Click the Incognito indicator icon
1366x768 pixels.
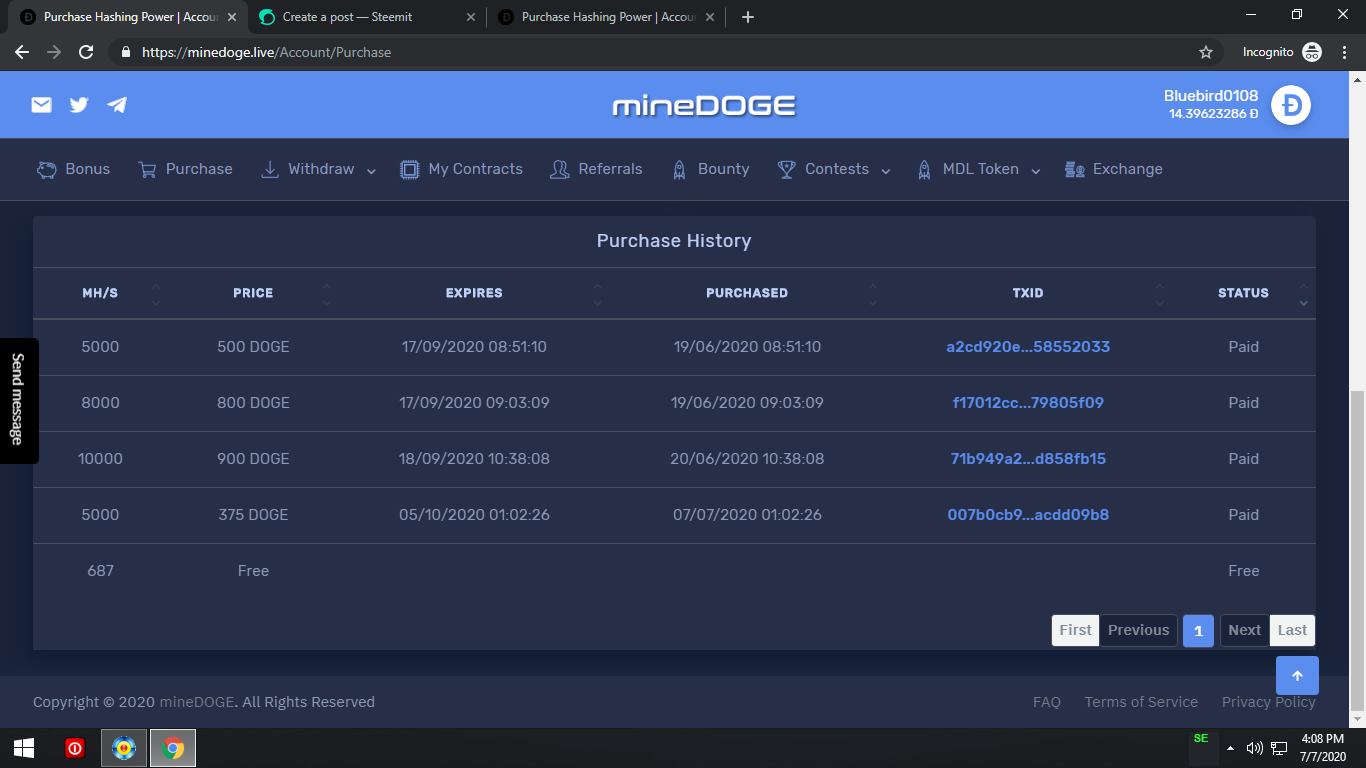(x=1311, y=52)
